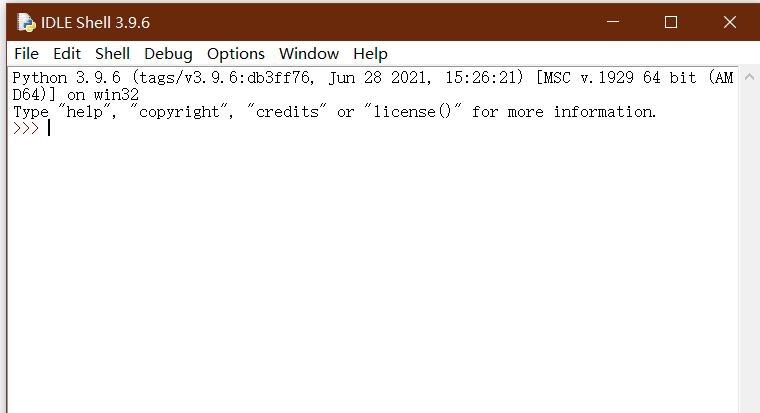Minimize the IDLE Shell window
Screen dimensions: 760x413
click(x=613, y=22)
